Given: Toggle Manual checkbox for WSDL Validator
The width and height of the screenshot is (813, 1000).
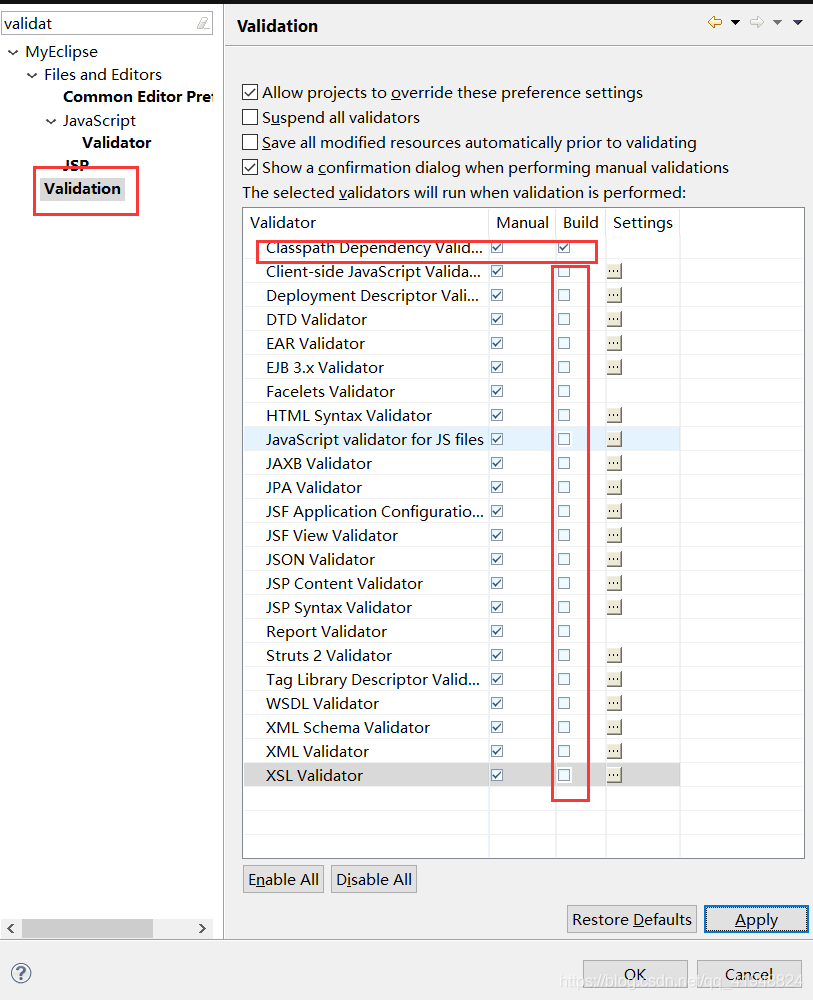Looking at the screenshot, I should tap(497, 703).
